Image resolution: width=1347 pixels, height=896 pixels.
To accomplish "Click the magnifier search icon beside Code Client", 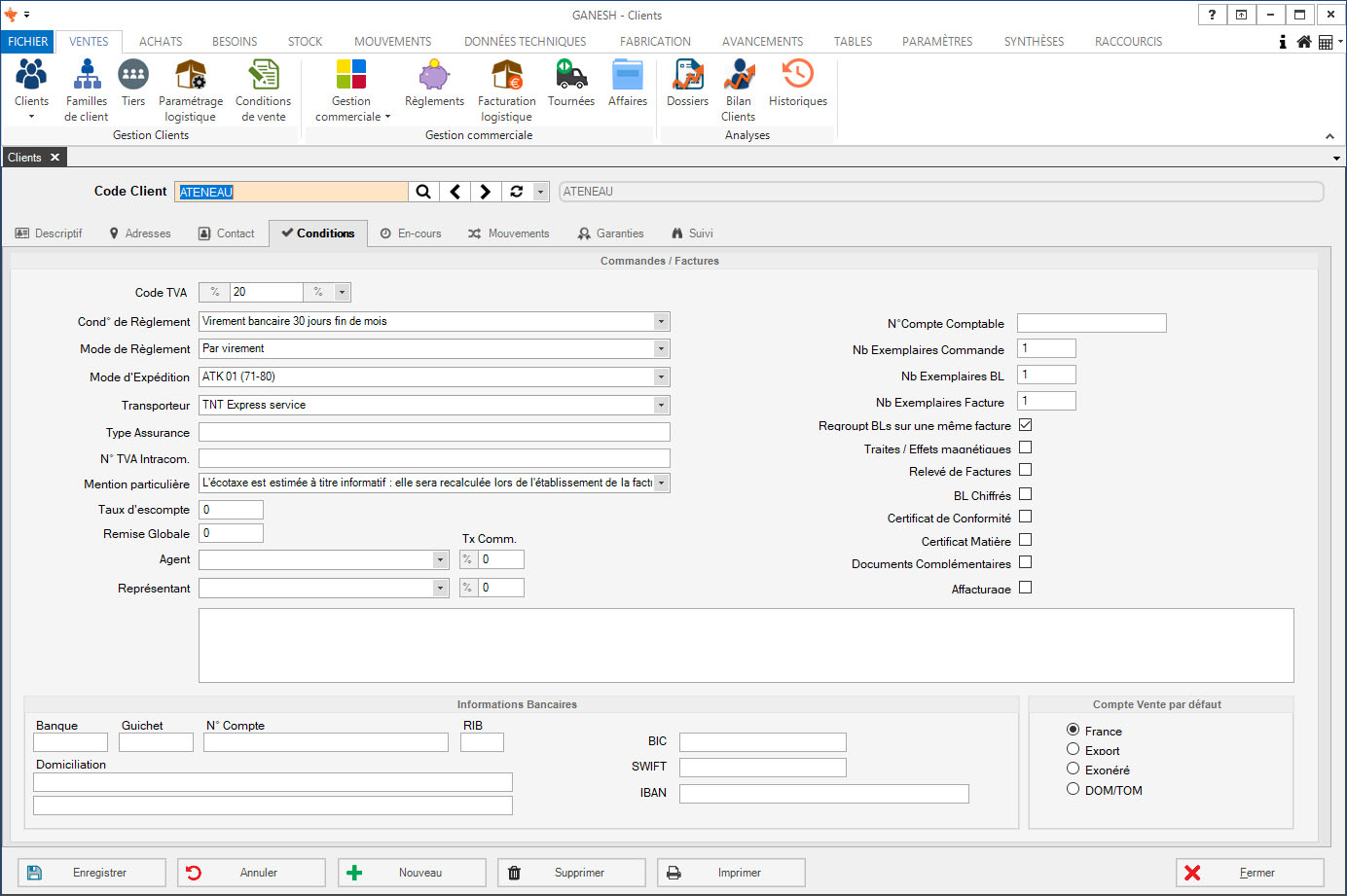I will pyautogui.click(x=423, y=192).
